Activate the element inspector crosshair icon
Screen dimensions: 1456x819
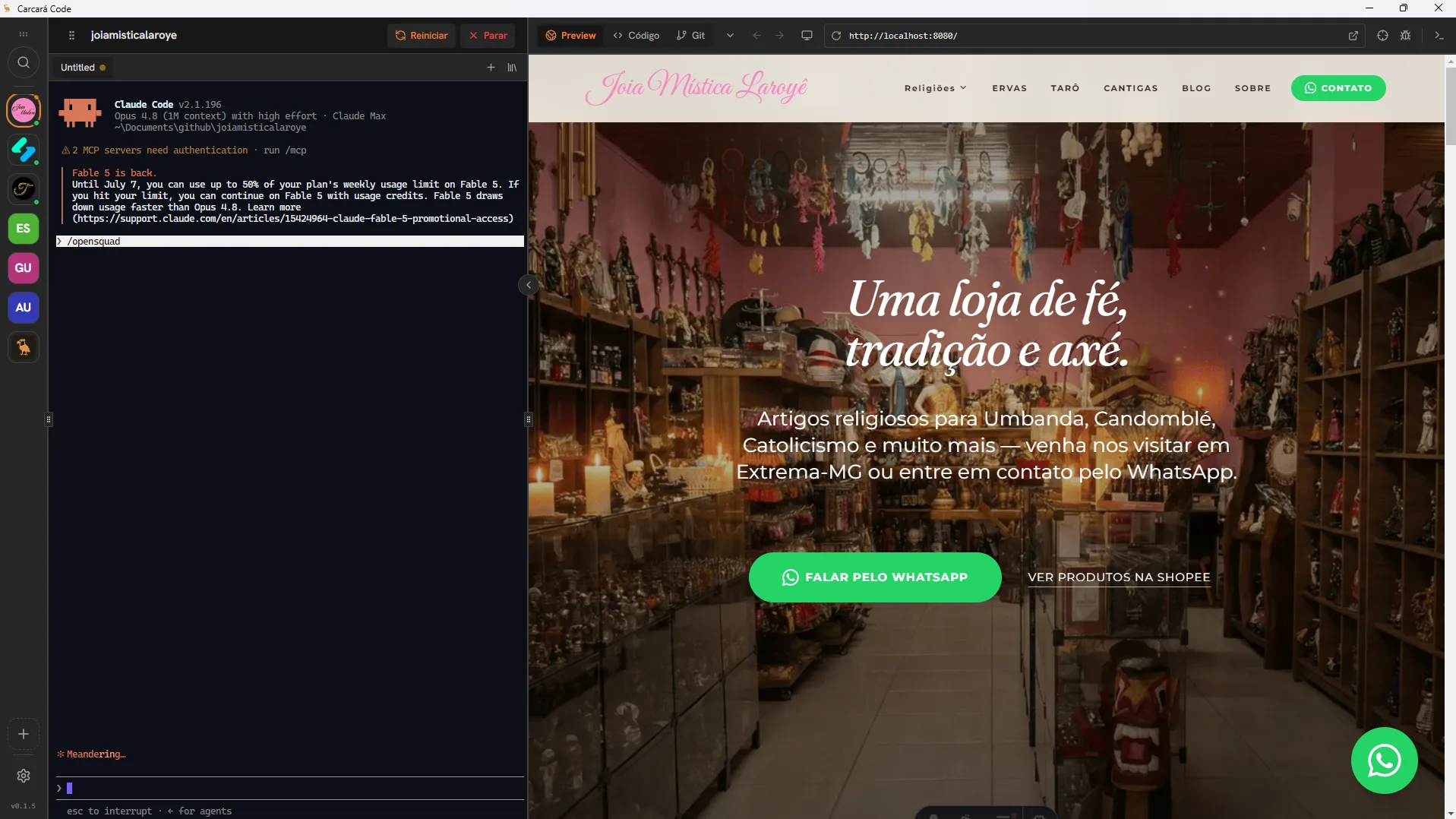pos(1382,36)
